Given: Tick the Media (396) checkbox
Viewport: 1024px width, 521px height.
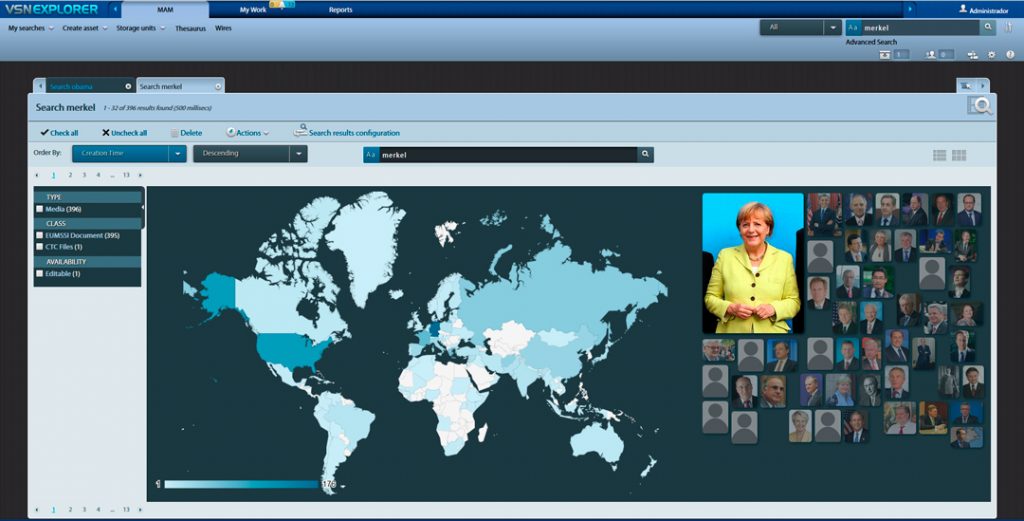Looking at the screenshot, I should (40, 209).
